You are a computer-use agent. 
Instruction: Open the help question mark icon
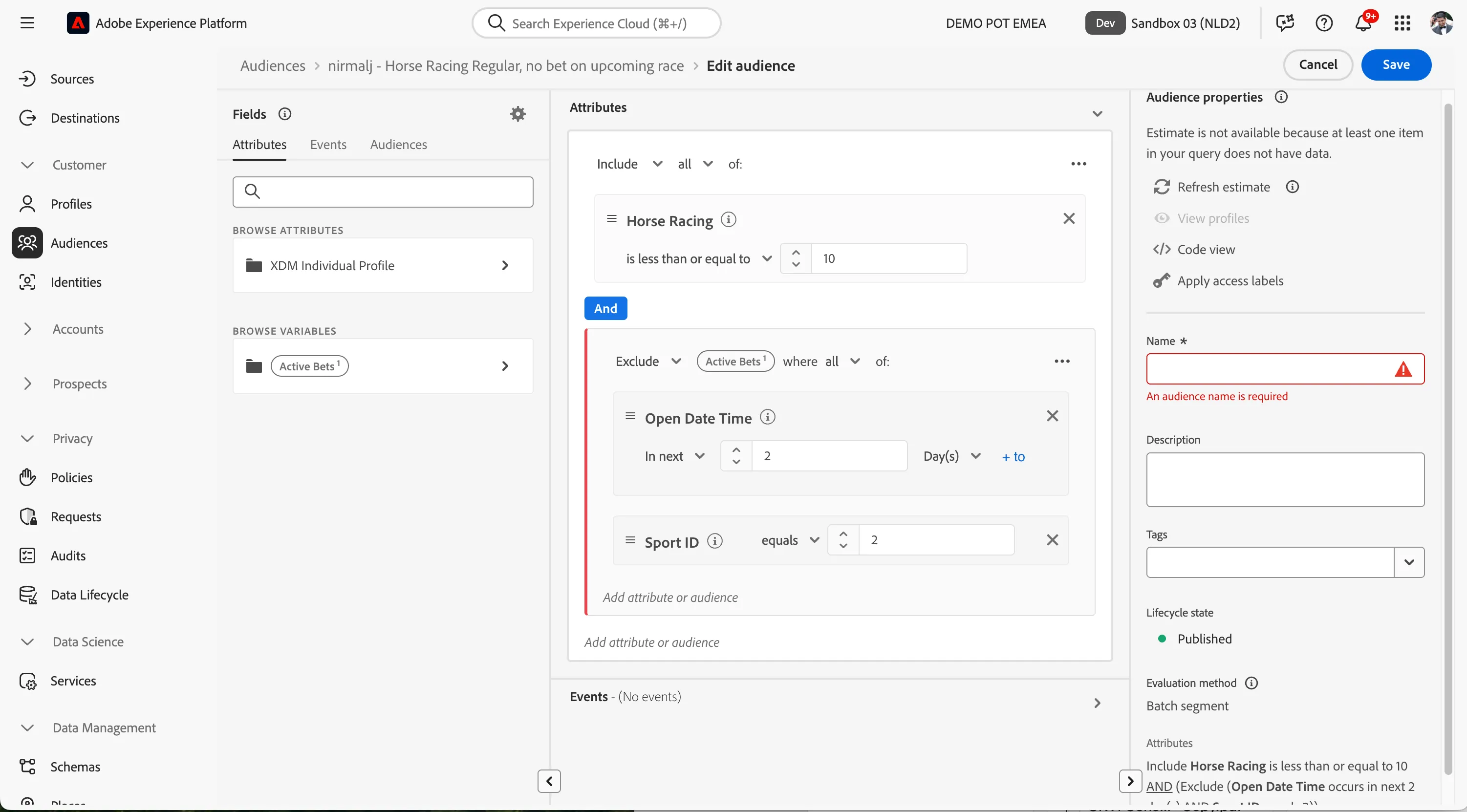point(1323,23)
